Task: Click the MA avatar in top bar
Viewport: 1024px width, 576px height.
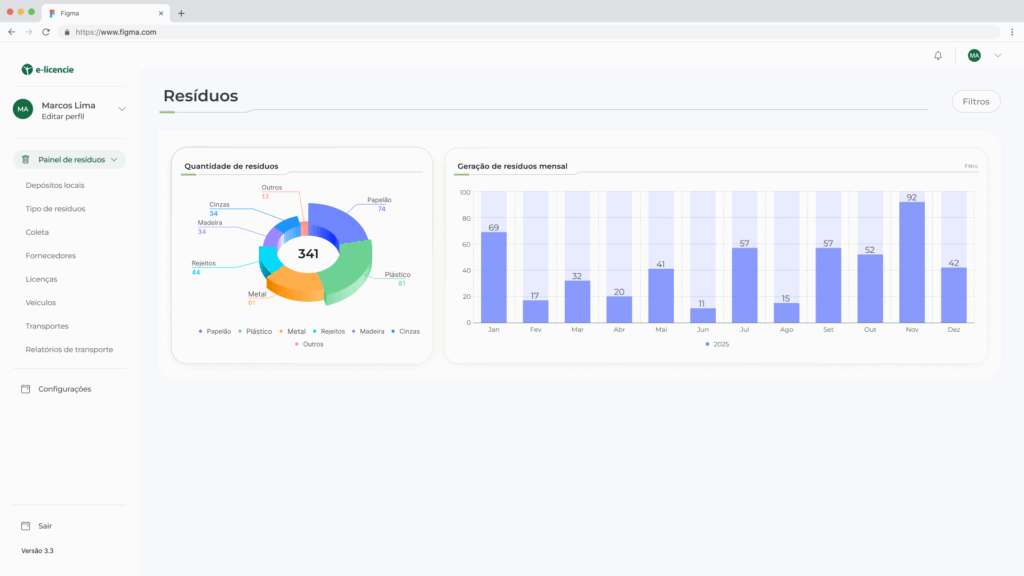Action: coord(974,56)
